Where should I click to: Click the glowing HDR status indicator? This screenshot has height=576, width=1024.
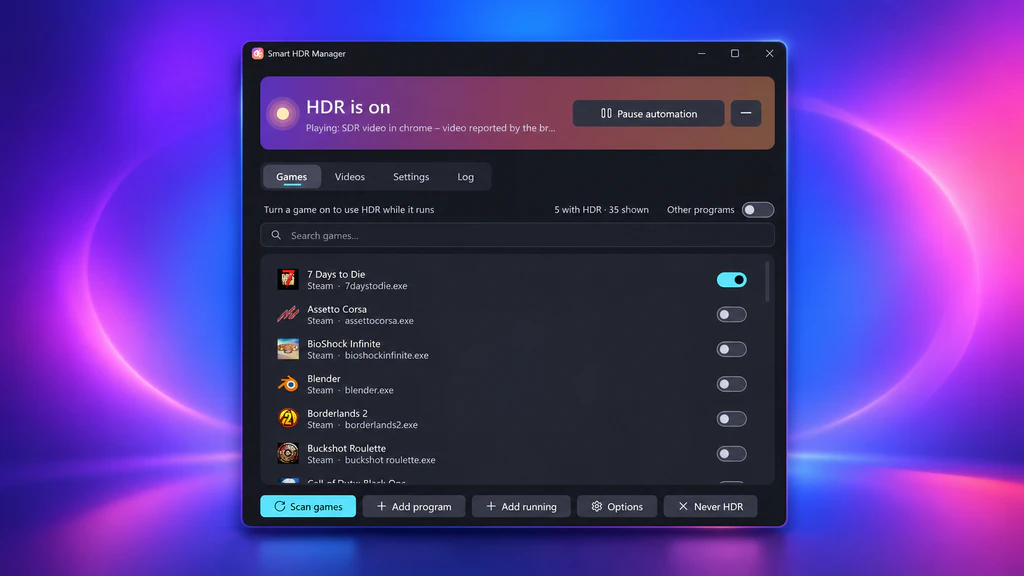[283, 114]
